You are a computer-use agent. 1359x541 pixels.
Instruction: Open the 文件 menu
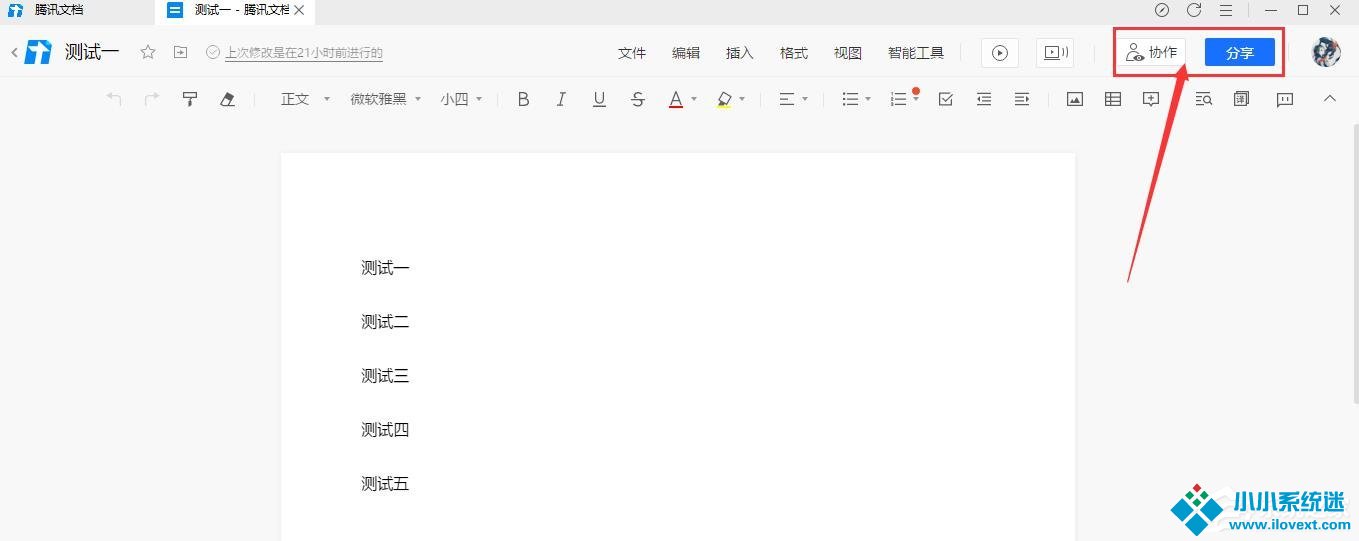[x=632, y=53]
